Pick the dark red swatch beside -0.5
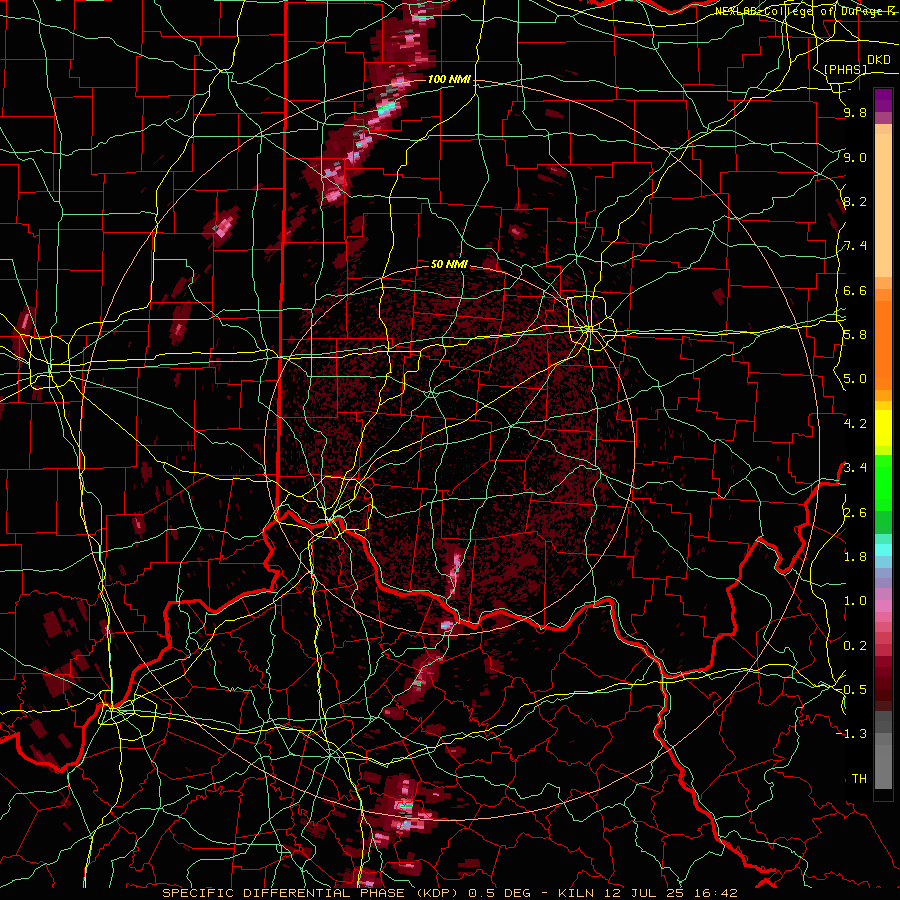Image resolution: width=900 pixels, height=900 pixels. [x=883, y=693]
